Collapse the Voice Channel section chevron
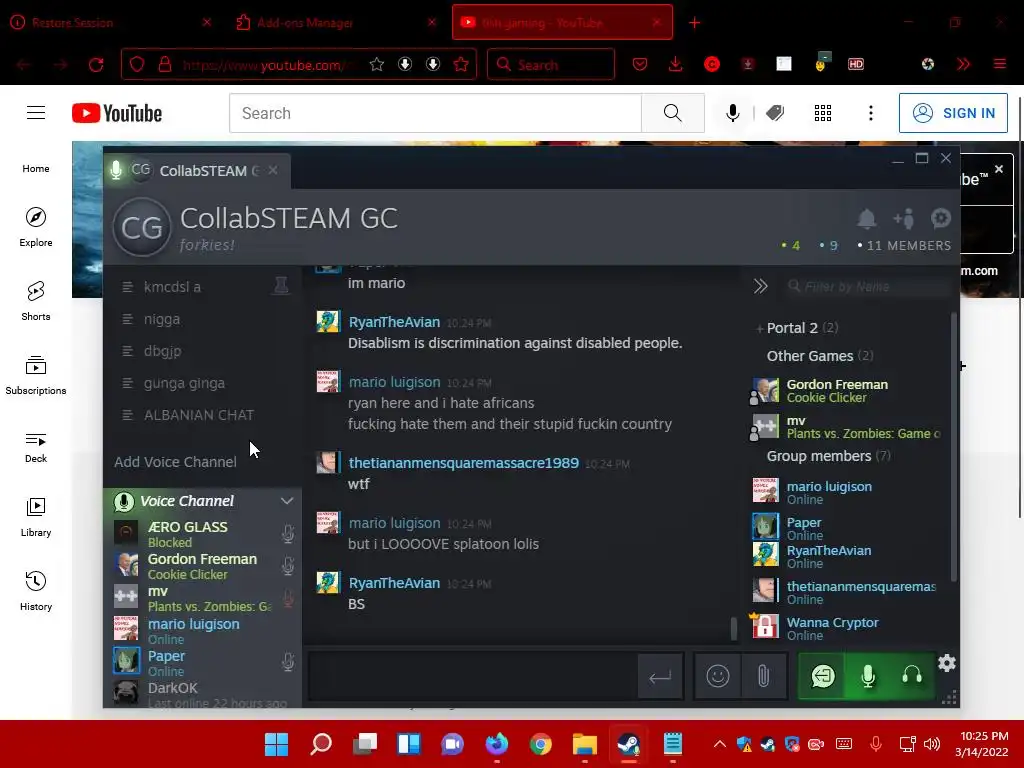The height and width of the screenshot is (768, 1024). [x=287, y=501]
